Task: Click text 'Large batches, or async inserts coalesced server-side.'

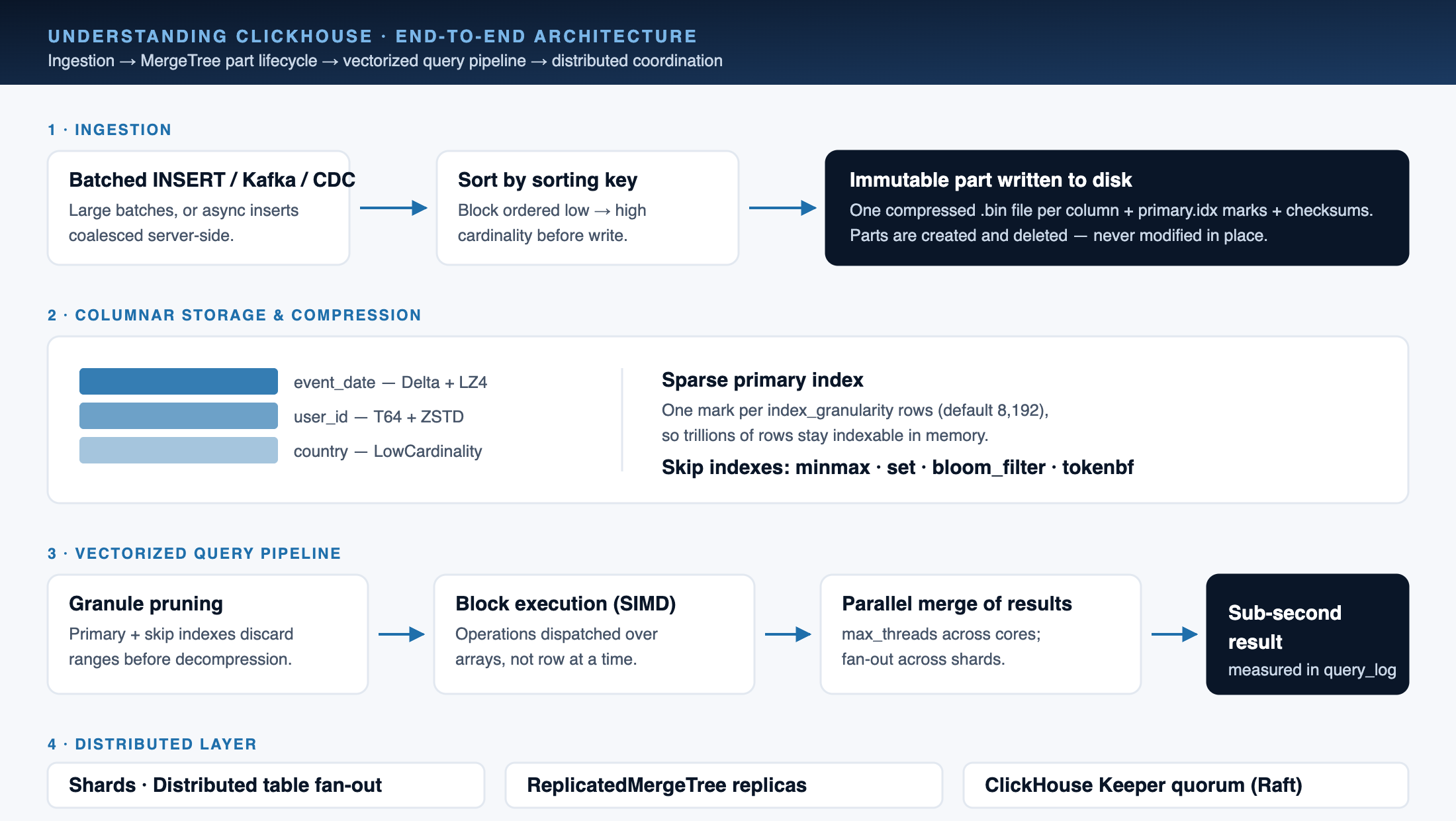Action: point(183,223)
